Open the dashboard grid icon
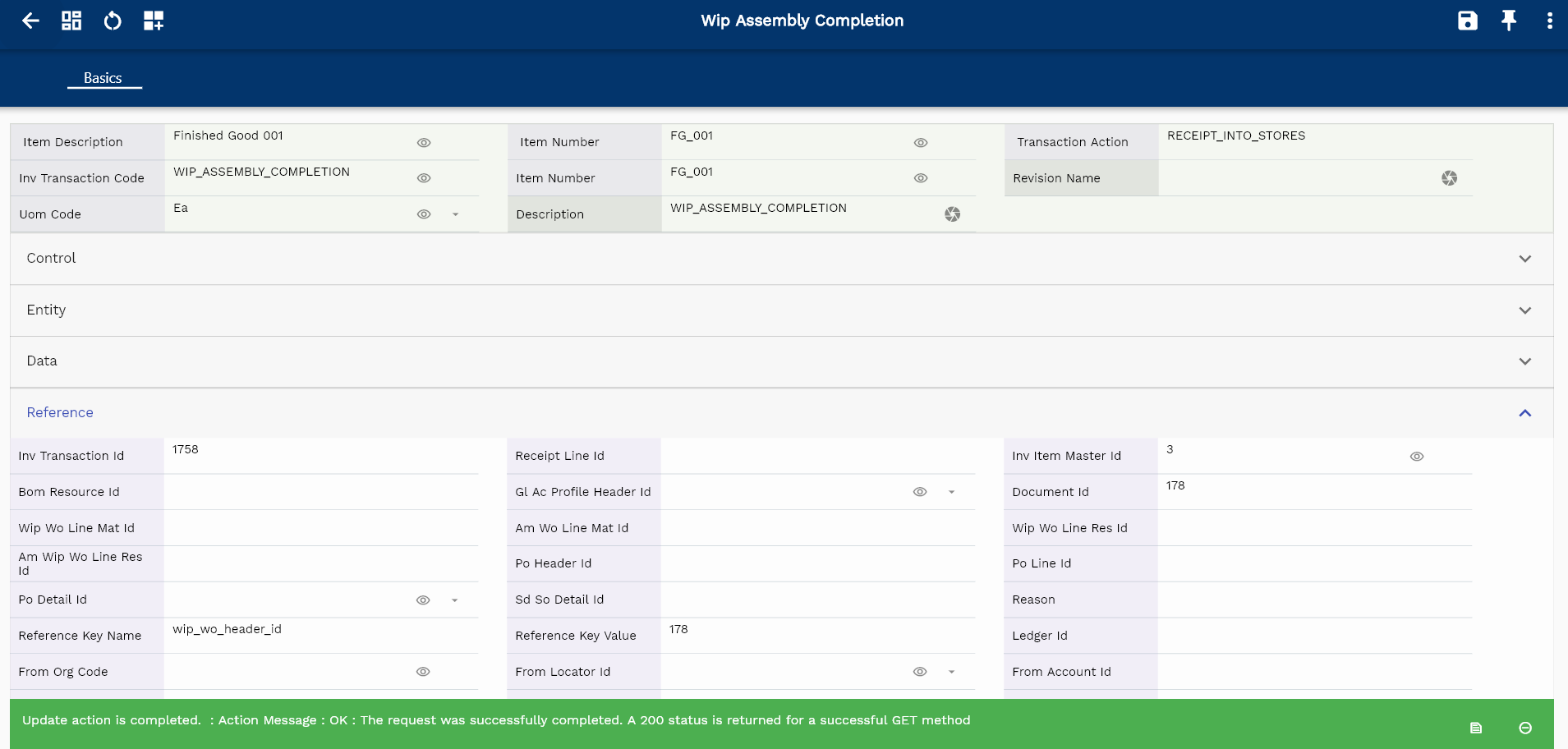Screen dimensions: 1568x749 (x=71, y=21)
